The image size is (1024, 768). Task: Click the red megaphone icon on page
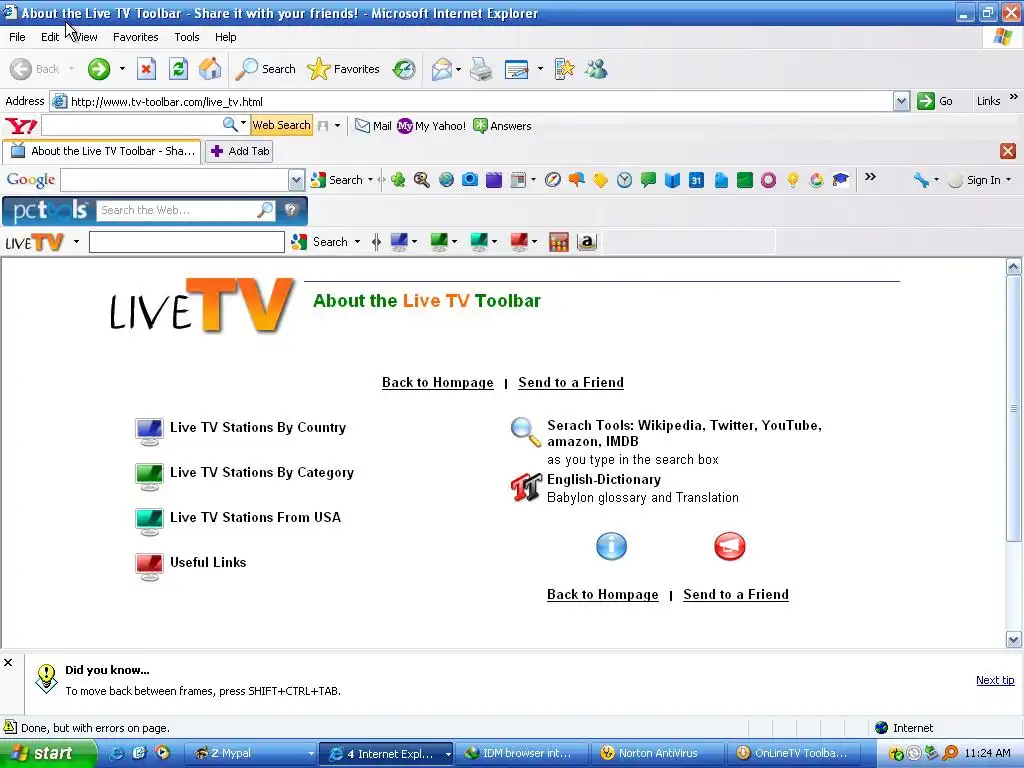coord(729,546)
